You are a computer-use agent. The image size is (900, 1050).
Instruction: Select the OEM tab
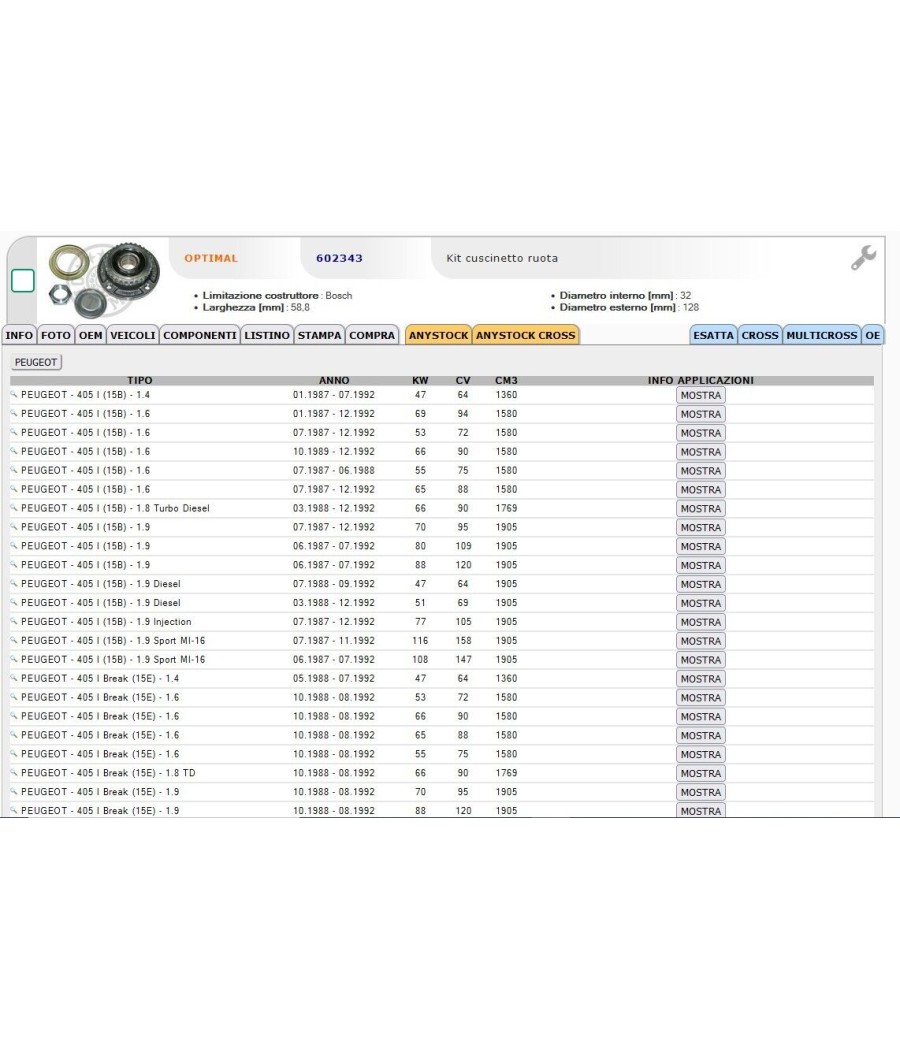[x=90, y=335]
